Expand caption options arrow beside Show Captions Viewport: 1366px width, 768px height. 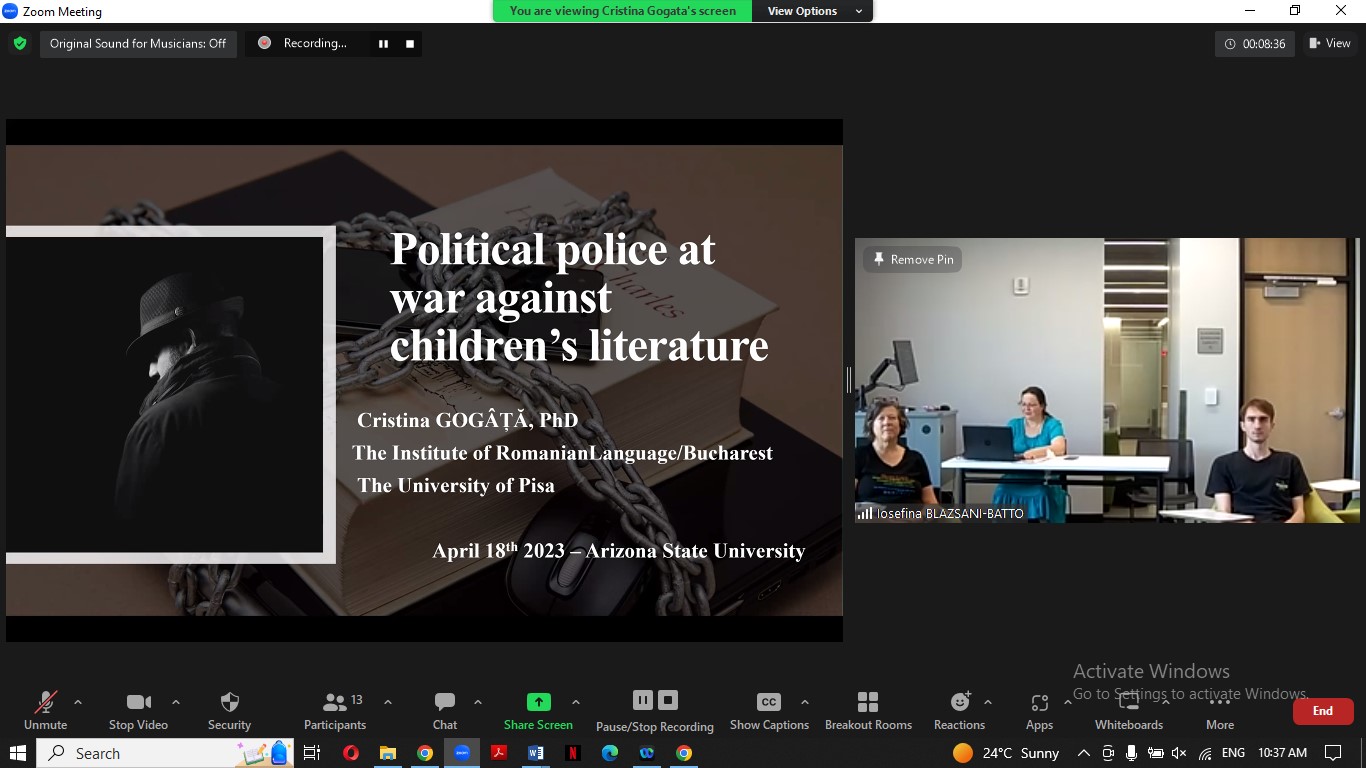pyautogui.click(x=805, y=702)
